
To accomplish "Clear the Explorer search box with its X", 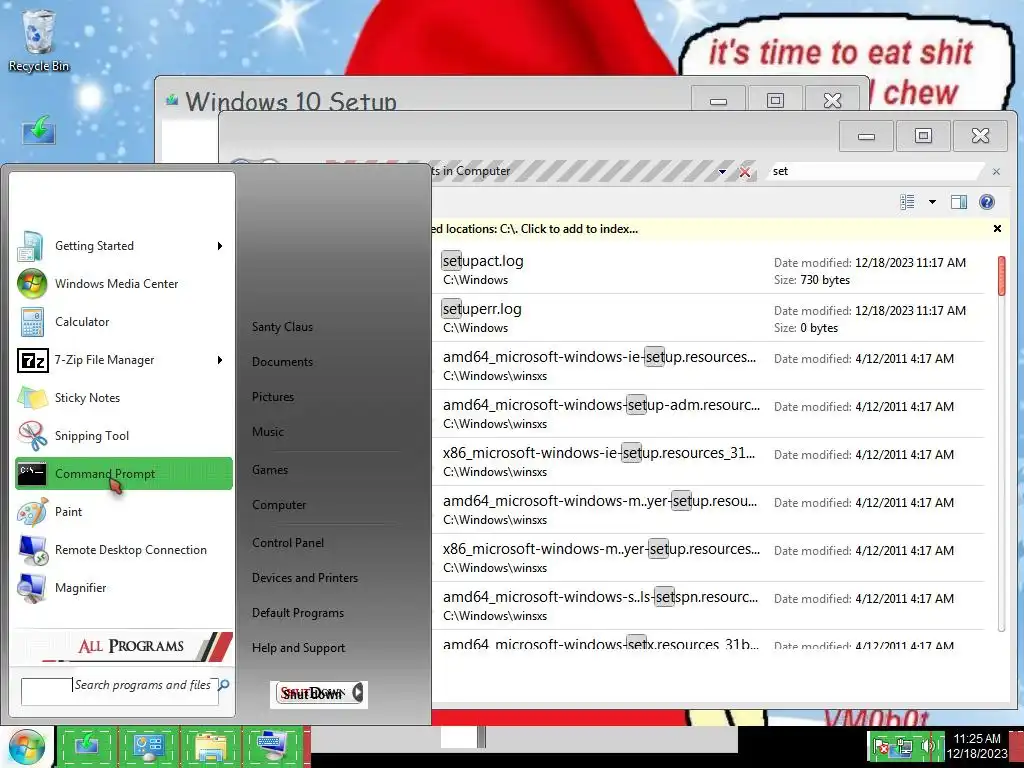I will pyautogui.click(x=996, y=172).
